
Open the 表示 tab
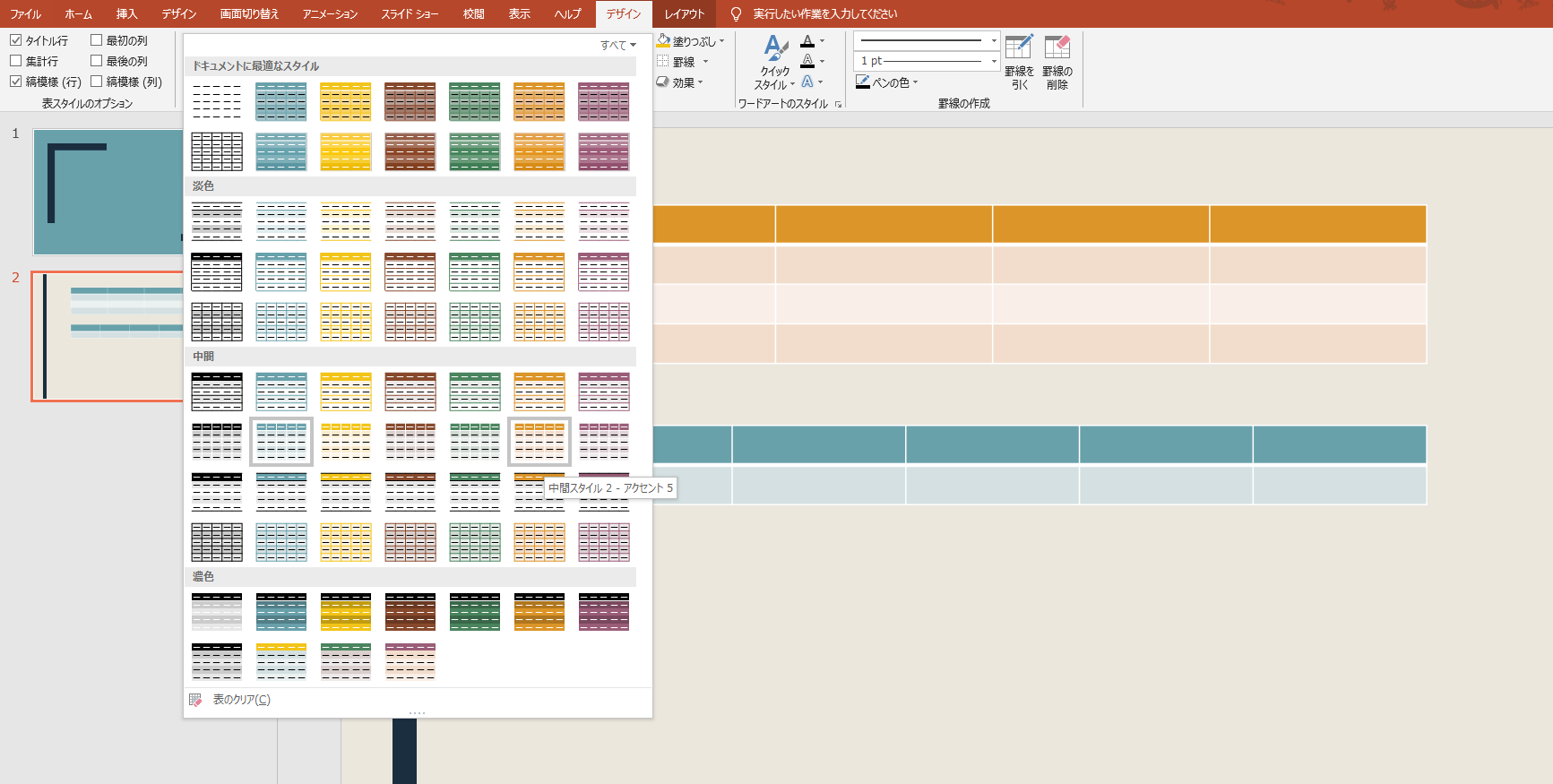point(520,13)
